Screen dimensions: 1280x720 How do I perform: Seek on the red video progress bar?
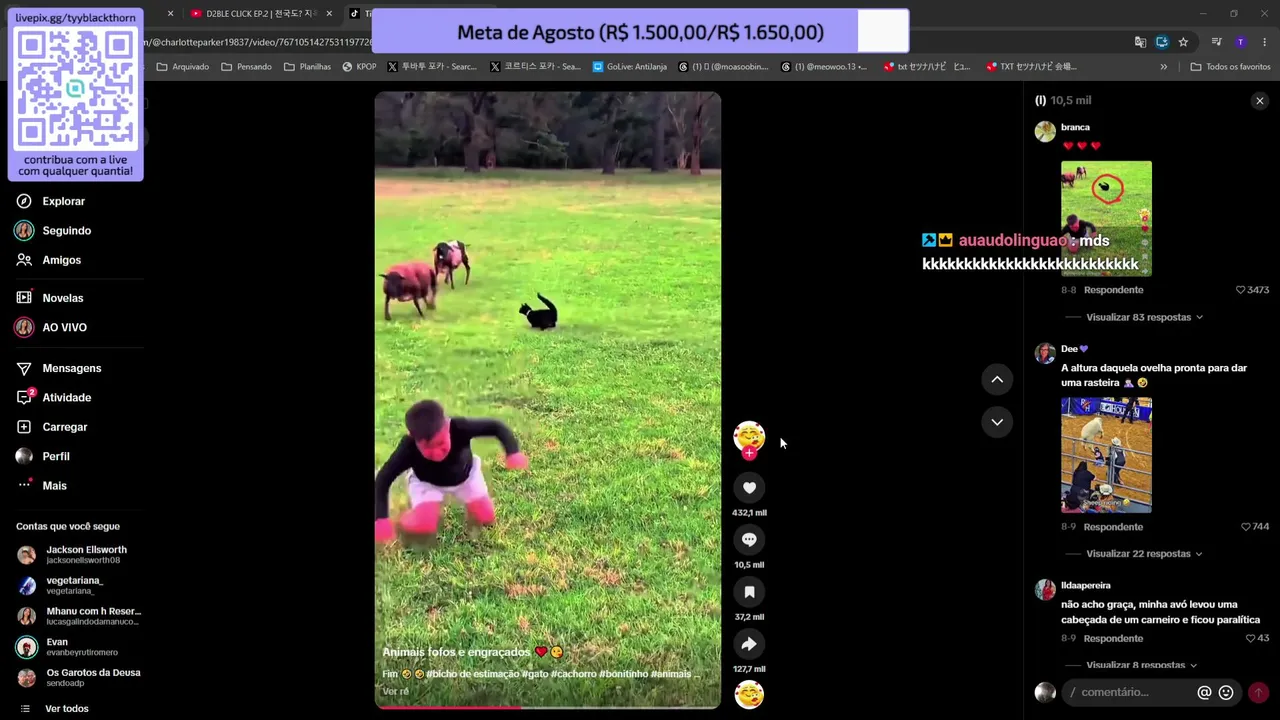[x=547, y=707]
